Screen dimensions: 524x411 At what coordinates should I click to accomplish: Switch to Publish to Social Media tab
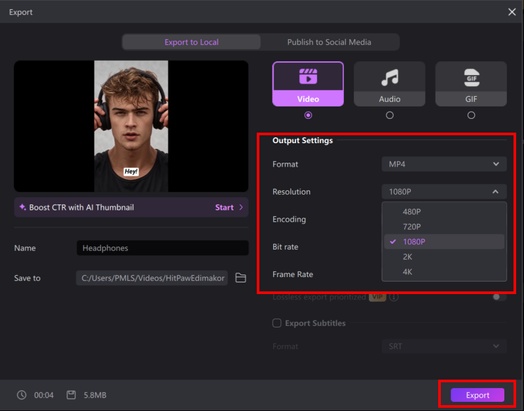click(329, 42)
